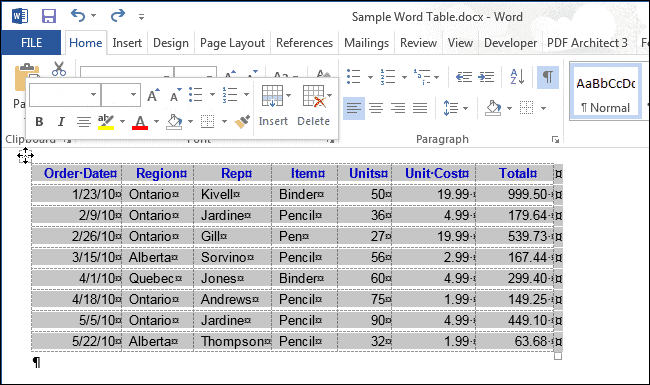Switch to the References tab
Viewport: 650px width, 385px height.
(304, 43)
